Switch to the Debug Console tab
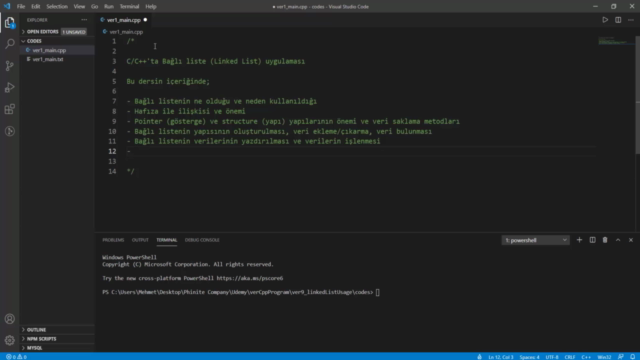The height and width of the screenshot is (360, 640). [202, 240]
